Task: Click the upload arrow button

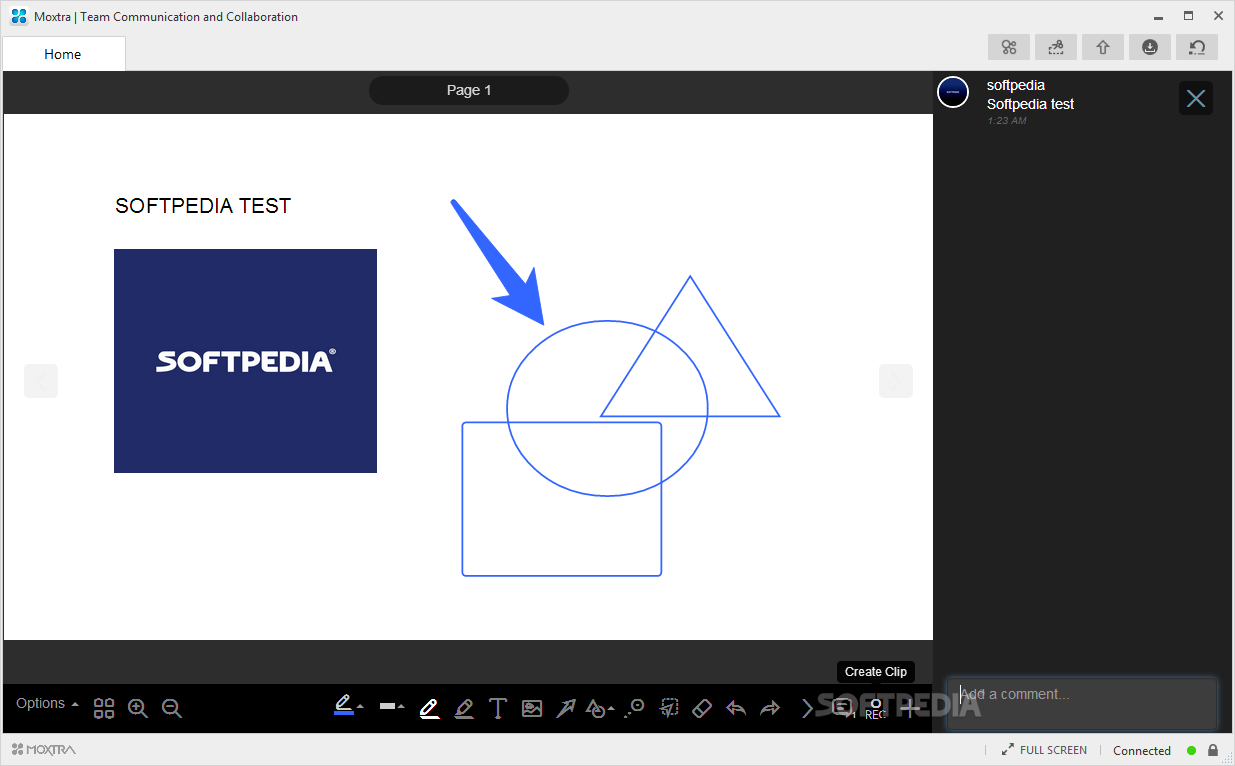Action: (1103, 47)
